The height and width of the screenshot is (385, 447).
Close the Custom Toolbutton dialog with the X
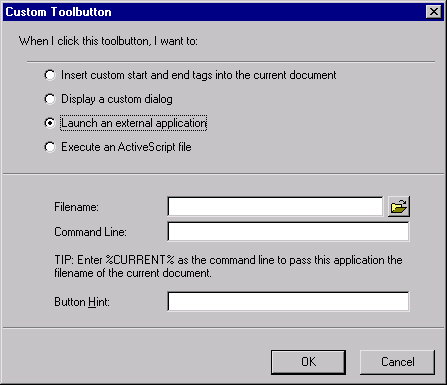(x=434, y=12)
